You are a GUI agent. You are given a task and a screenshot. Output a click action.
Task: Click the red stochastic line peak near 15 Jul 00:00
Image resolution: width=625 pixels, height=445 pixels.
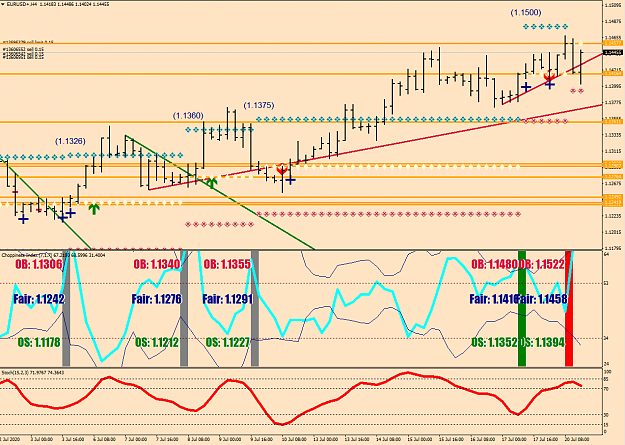pyautogui.click(x=407, y=373)
